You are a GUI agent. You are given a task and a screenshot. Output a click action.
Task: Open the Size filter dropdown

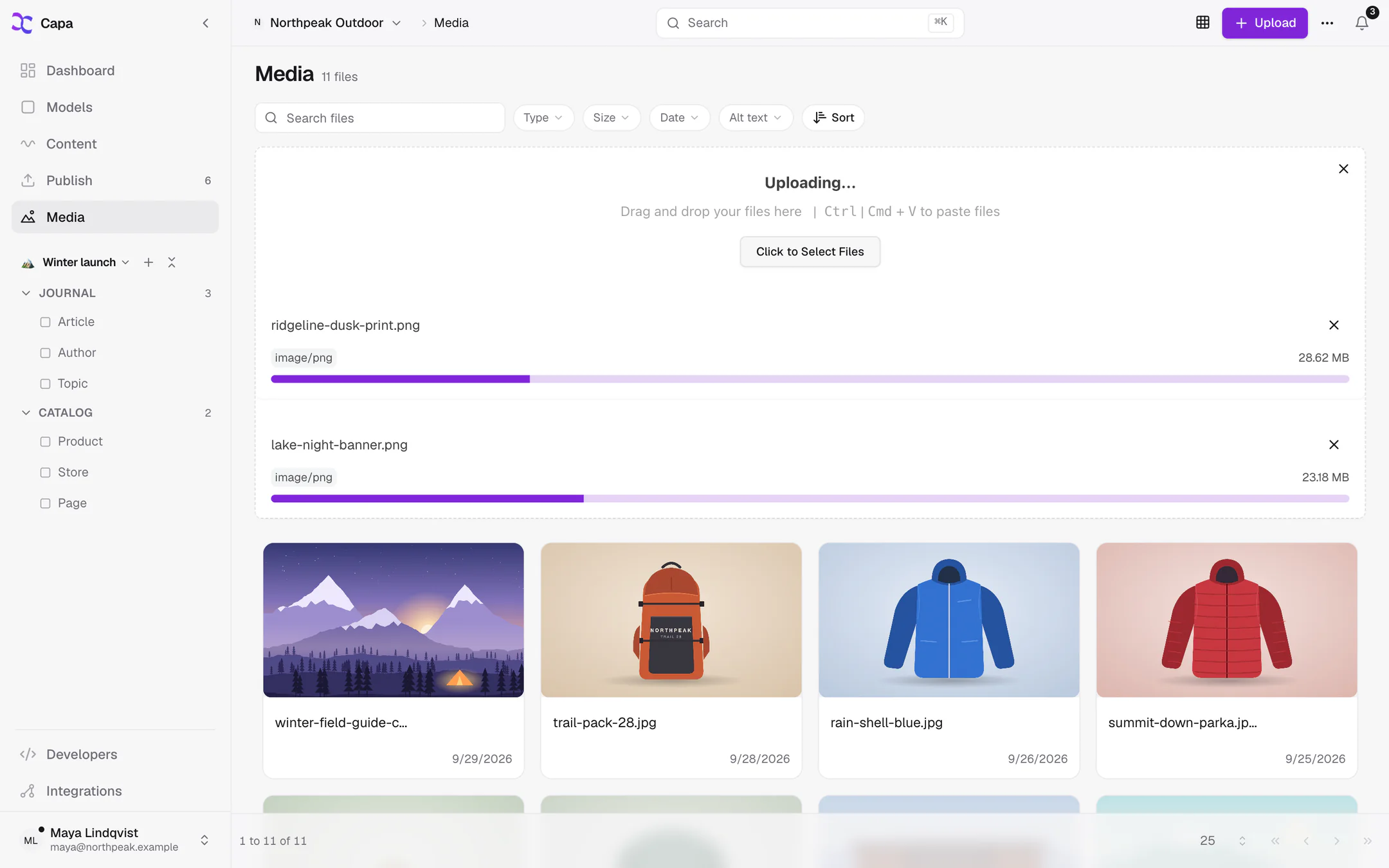click(612, 118)
